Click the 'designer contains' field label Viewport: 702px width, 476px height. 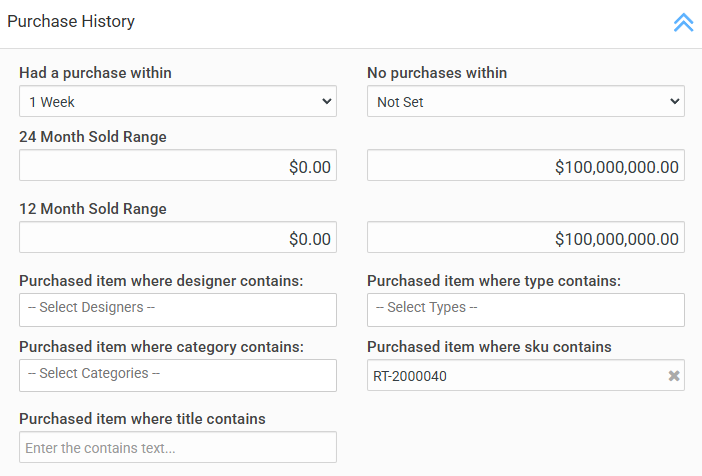pyautogui.click(x=161, y=281)
